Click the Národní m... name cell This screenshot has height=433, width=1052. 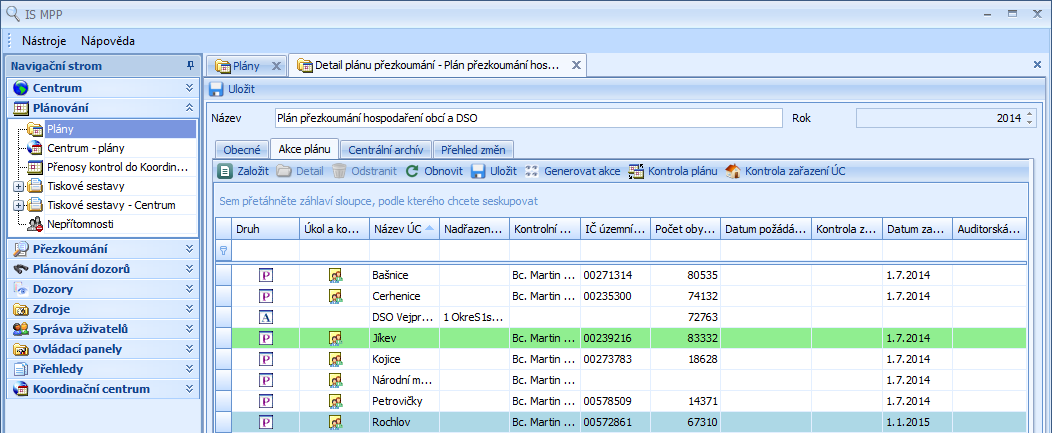(x=405, y=380)
